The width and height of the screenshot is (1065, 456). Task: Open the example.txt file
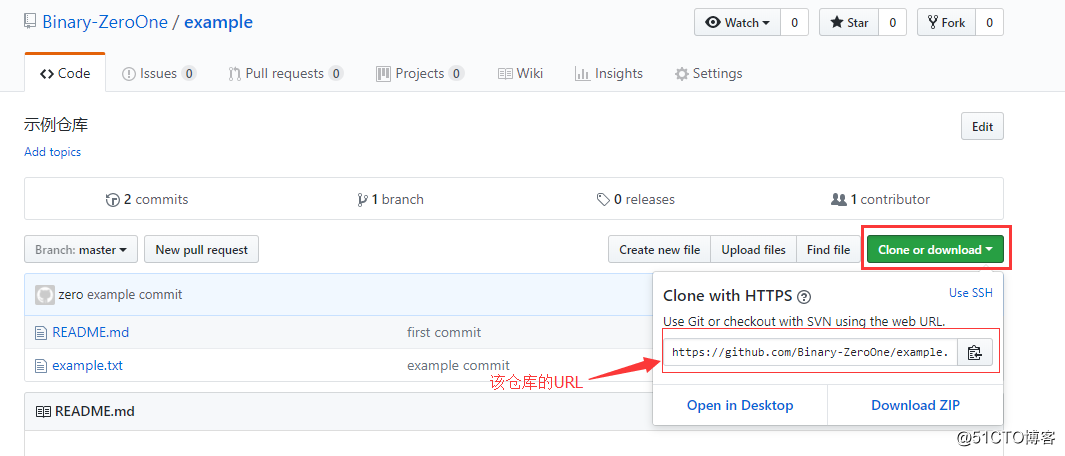[x=88, y=366]
